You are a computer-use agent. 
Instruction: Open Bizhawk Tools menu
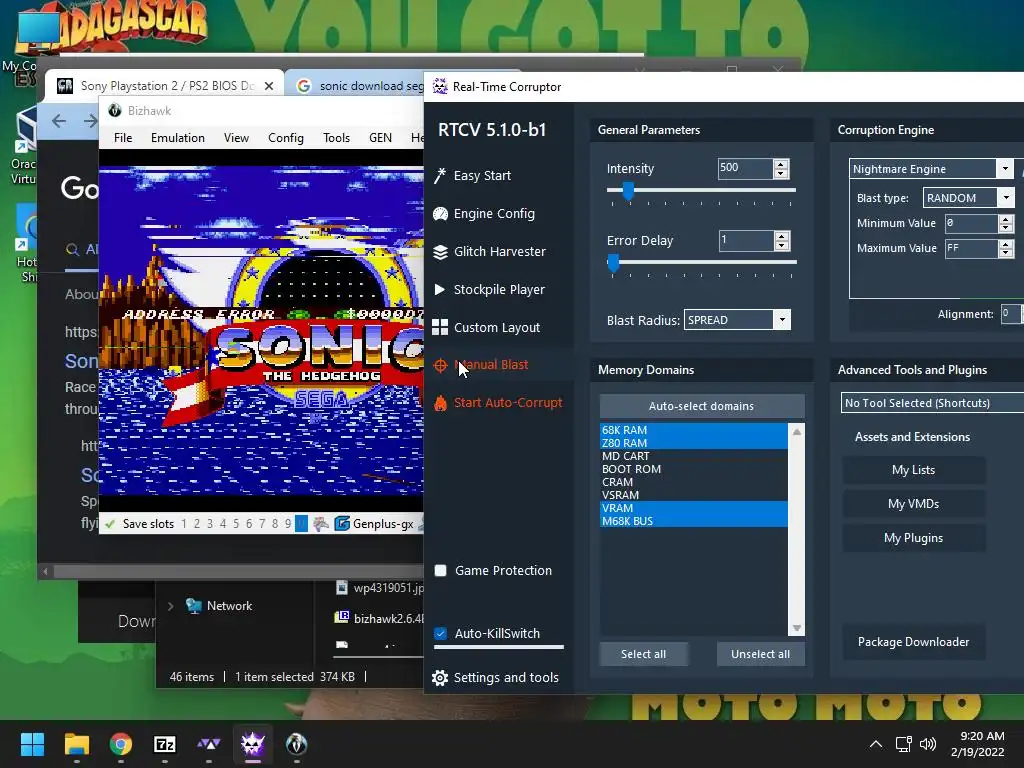pyautogui.click(x=336, y=138)
